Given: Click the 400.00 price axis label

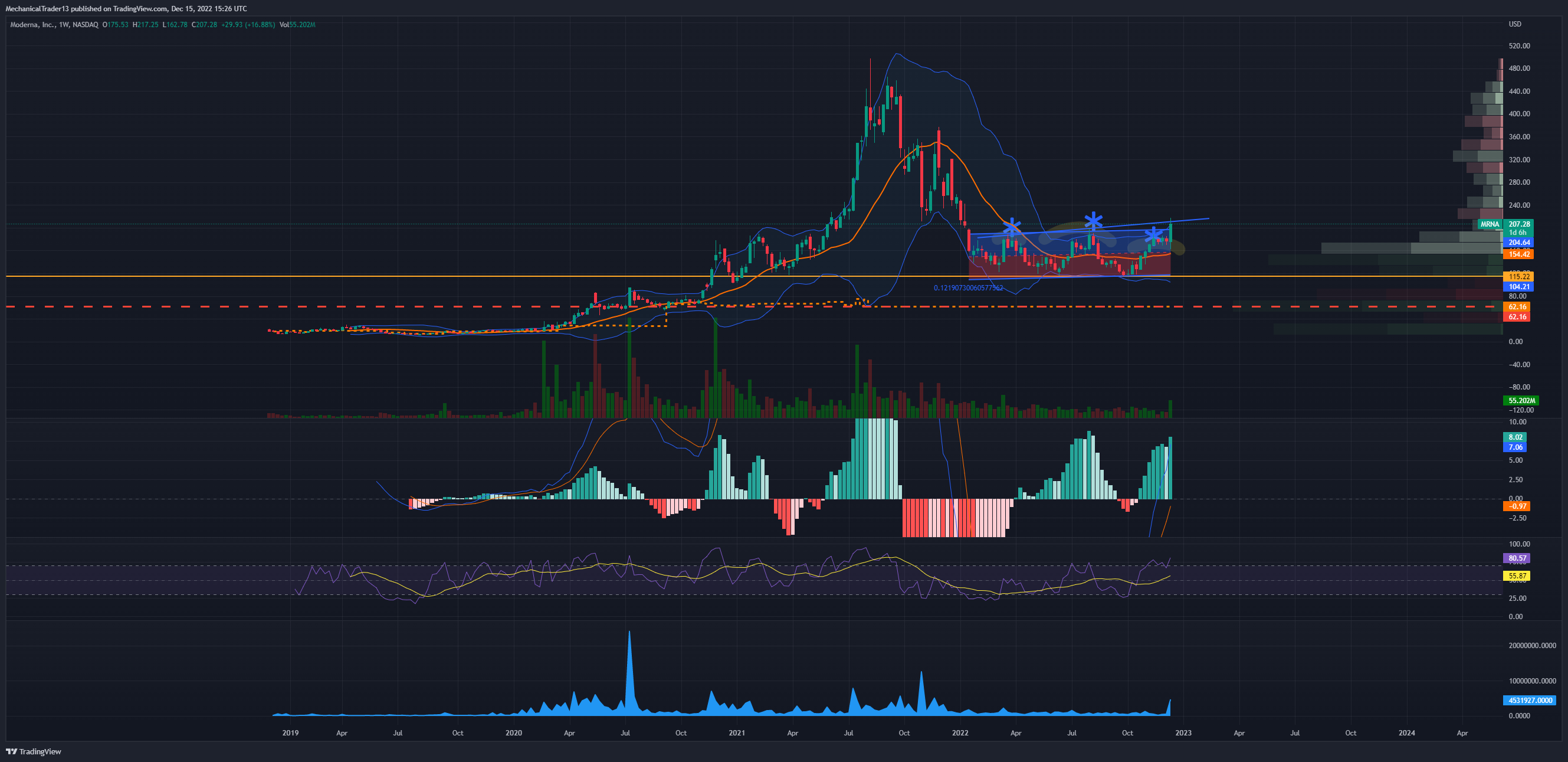Looking at the screenshot, I should pos(1518,114).
